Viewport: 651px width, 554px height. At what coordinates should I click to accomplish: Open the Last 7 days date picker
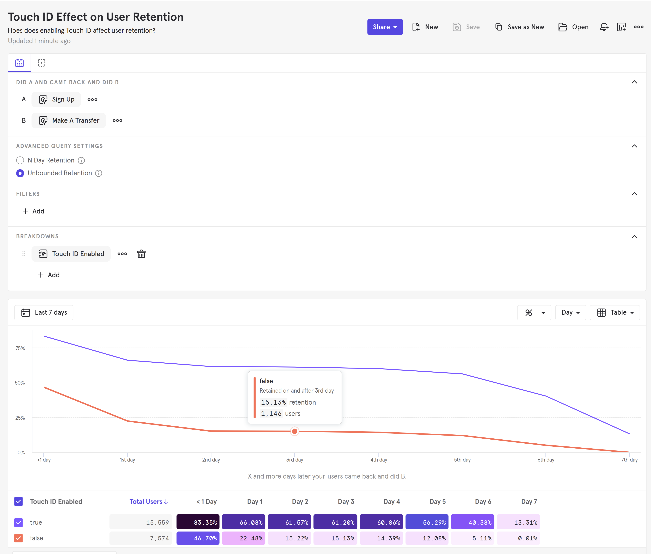coord(44,313)
